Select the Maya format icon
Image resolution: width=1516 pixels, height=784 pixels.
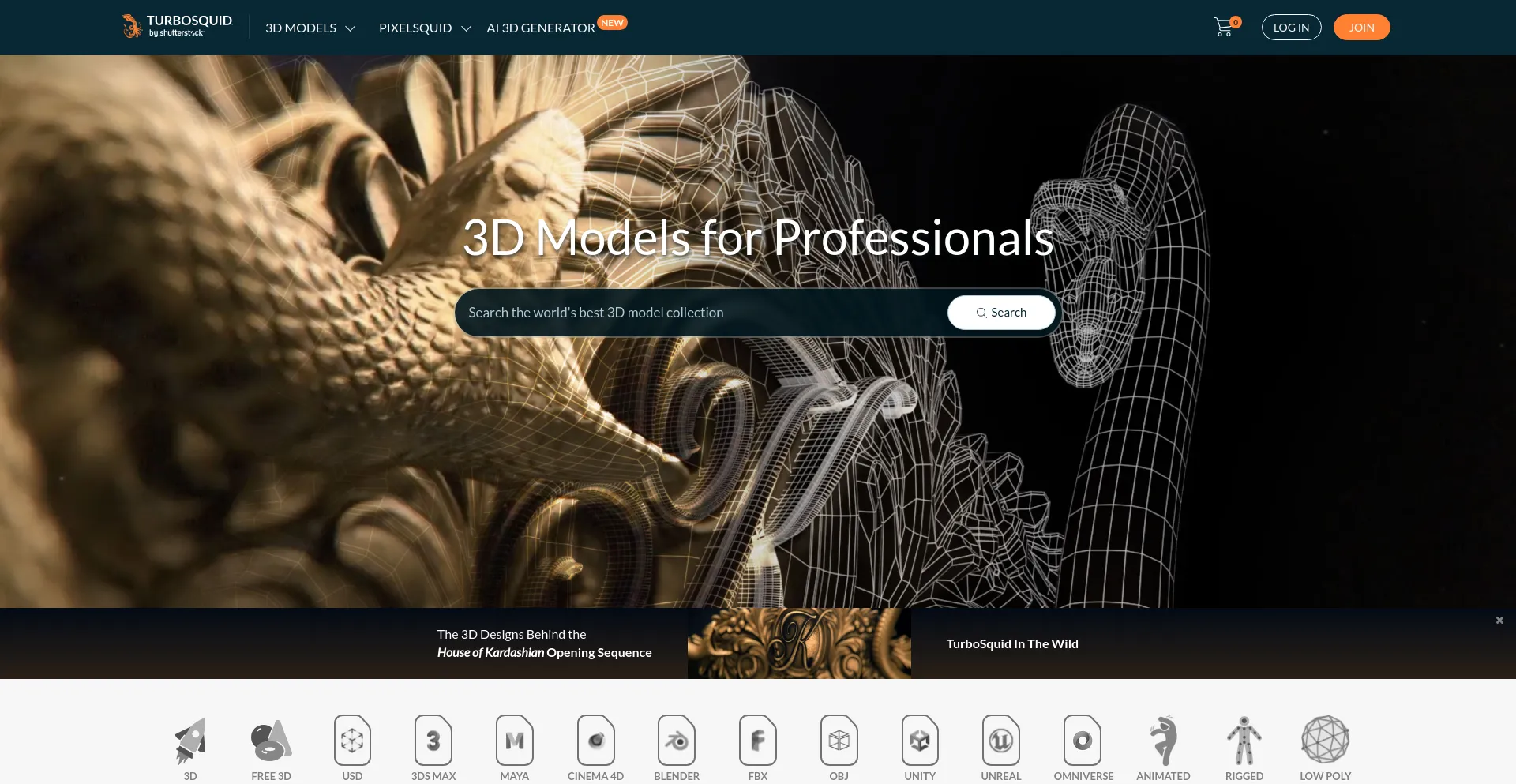[x=515, y=741]
